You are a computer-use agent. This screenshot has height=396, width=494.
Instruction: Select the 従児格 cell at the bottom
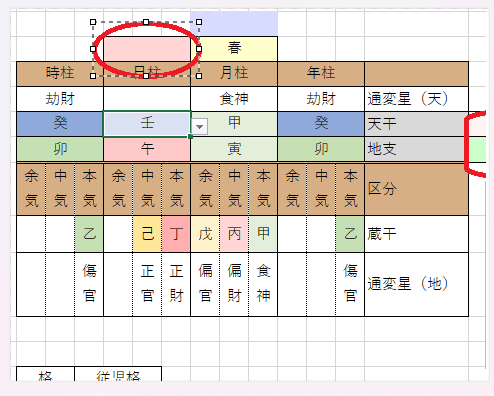(x=118, y=374)
